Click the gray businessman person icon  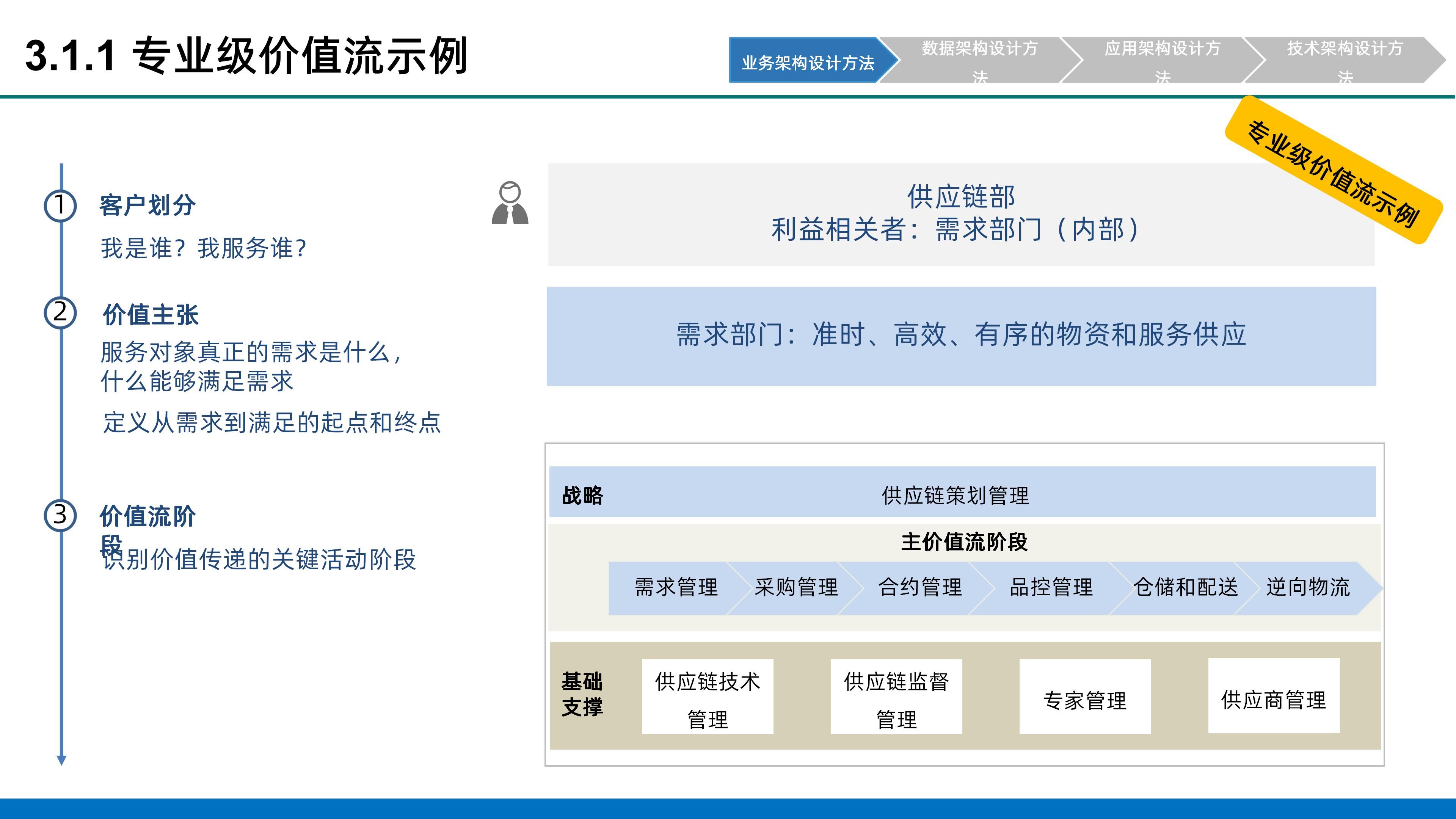pos(510,203)
